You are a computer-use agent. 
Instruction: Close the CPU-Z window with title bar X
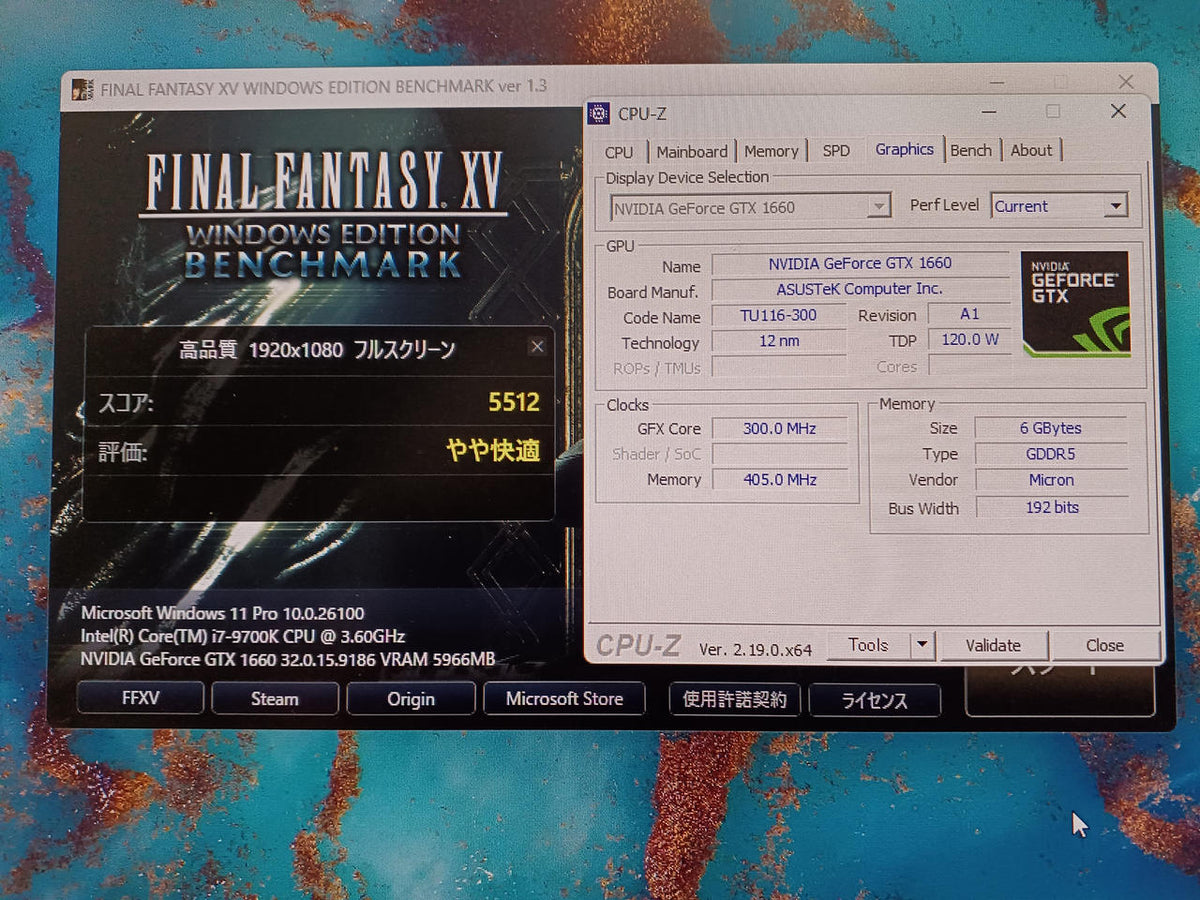[x=1118, y=112]
